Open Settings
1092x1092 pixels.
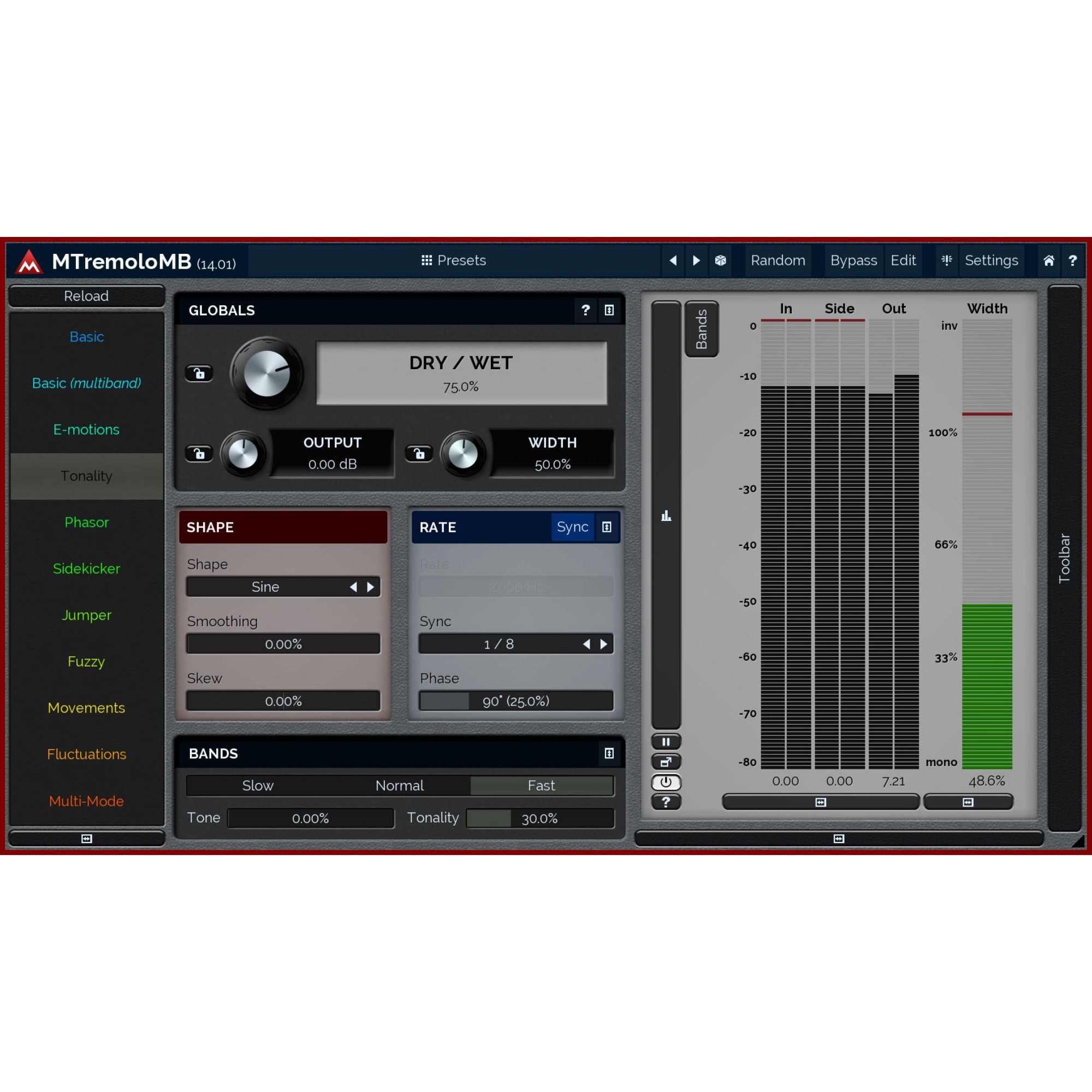[x=992, y=260]
